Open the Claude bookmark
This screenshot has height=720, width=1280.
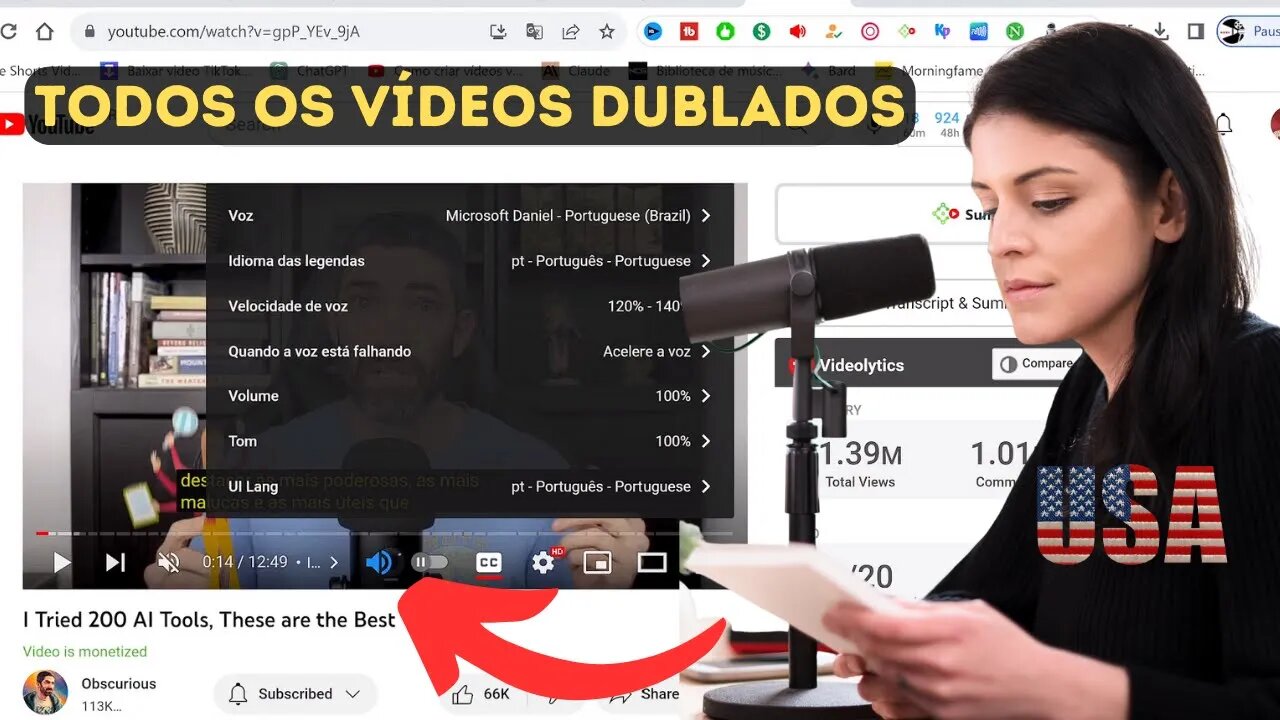click(576, 71)
